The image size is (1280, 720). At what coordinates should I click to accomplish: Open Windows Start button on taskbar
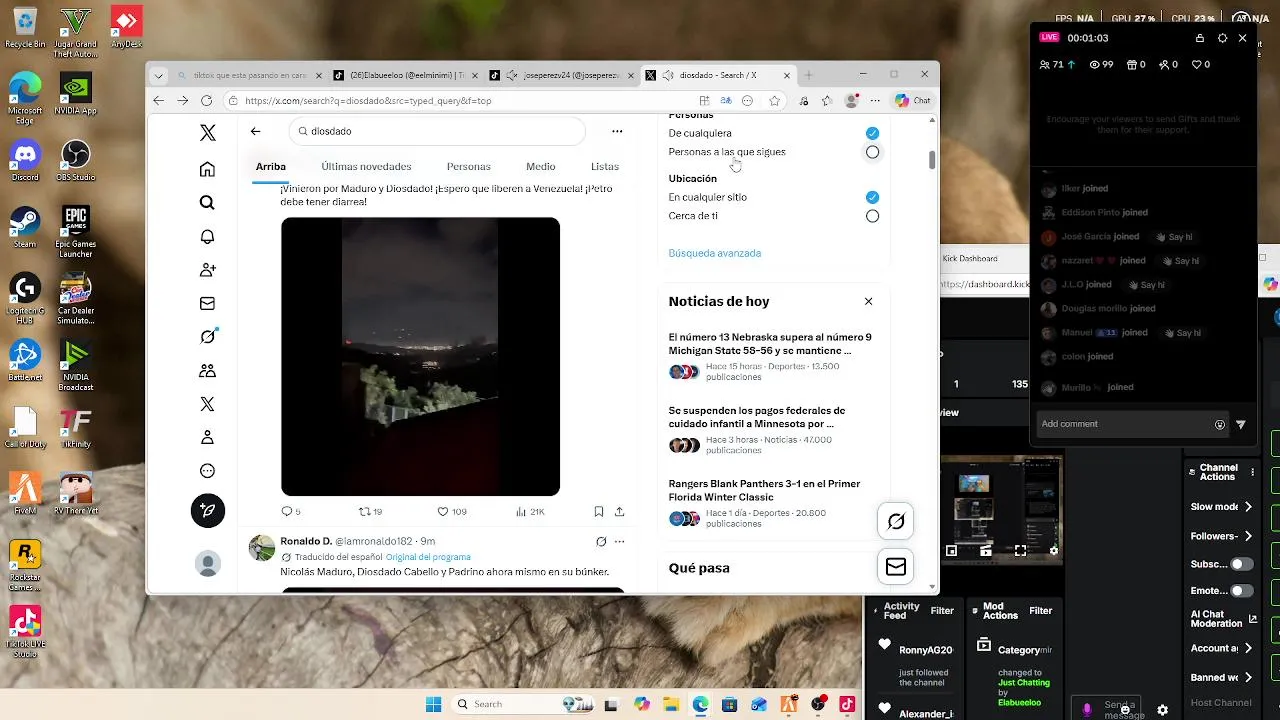pyautogui.click(x=433, y=704)
